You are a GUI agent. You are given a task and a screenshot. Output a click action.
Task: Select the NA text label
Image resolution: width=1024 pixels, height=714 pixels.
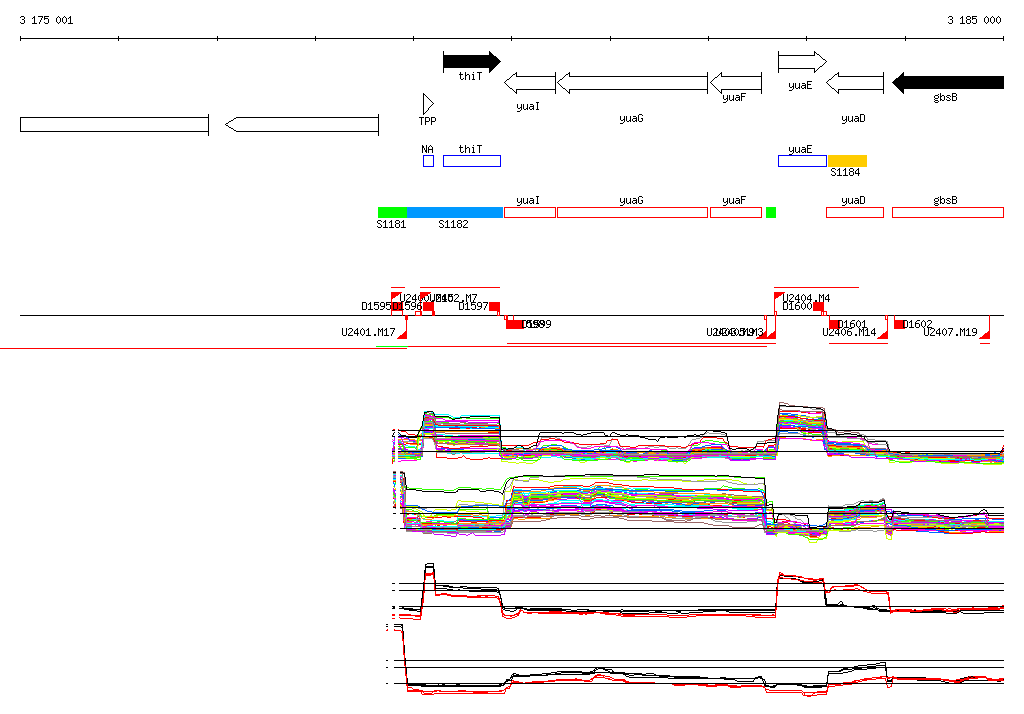click(427, 150)
